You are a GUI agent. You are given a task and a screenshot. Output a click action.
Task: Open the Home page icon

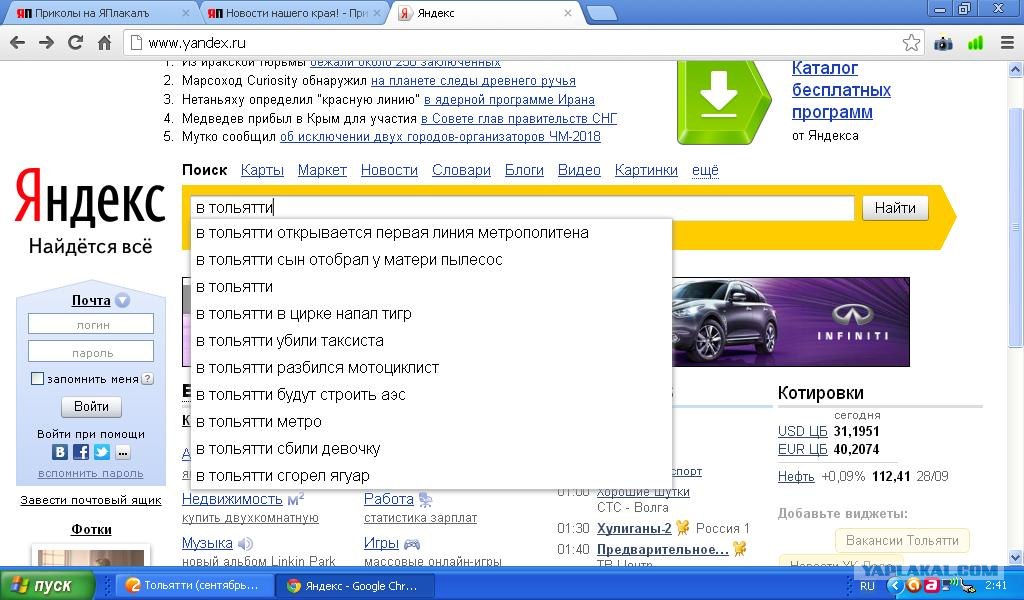pos(104,43)
